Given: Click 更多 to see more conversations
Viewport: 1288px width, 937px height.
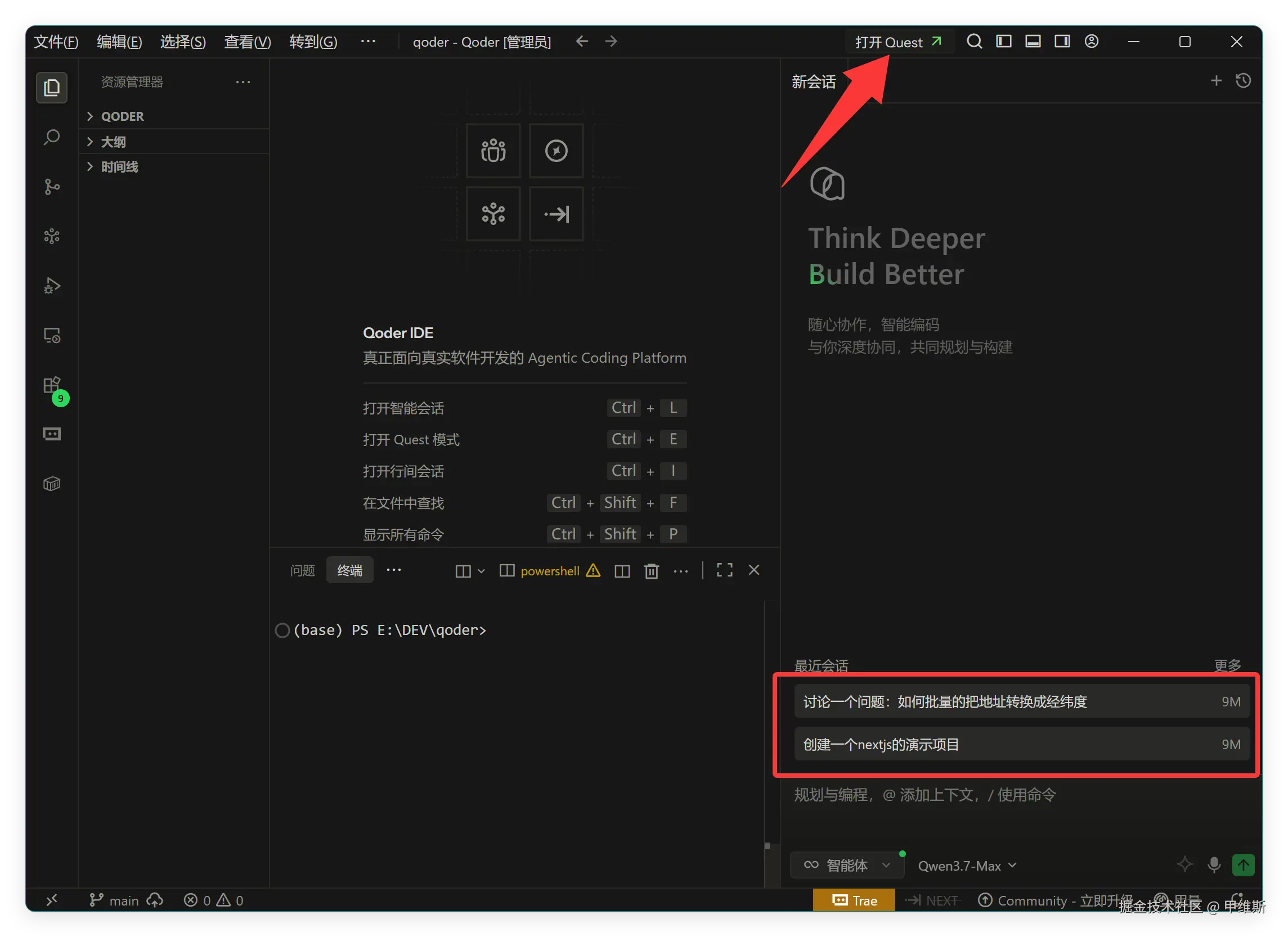Looking at the screenshot, I should click(x=1227, y=665).
